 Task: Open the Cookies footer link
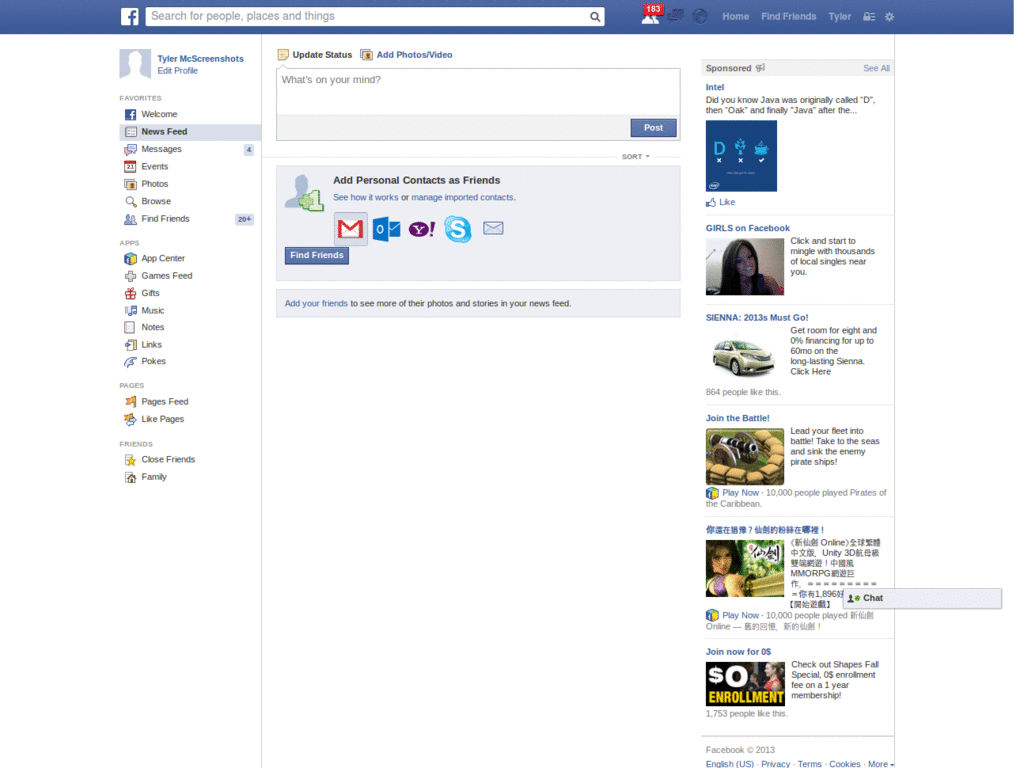click(x=844, y=764)
